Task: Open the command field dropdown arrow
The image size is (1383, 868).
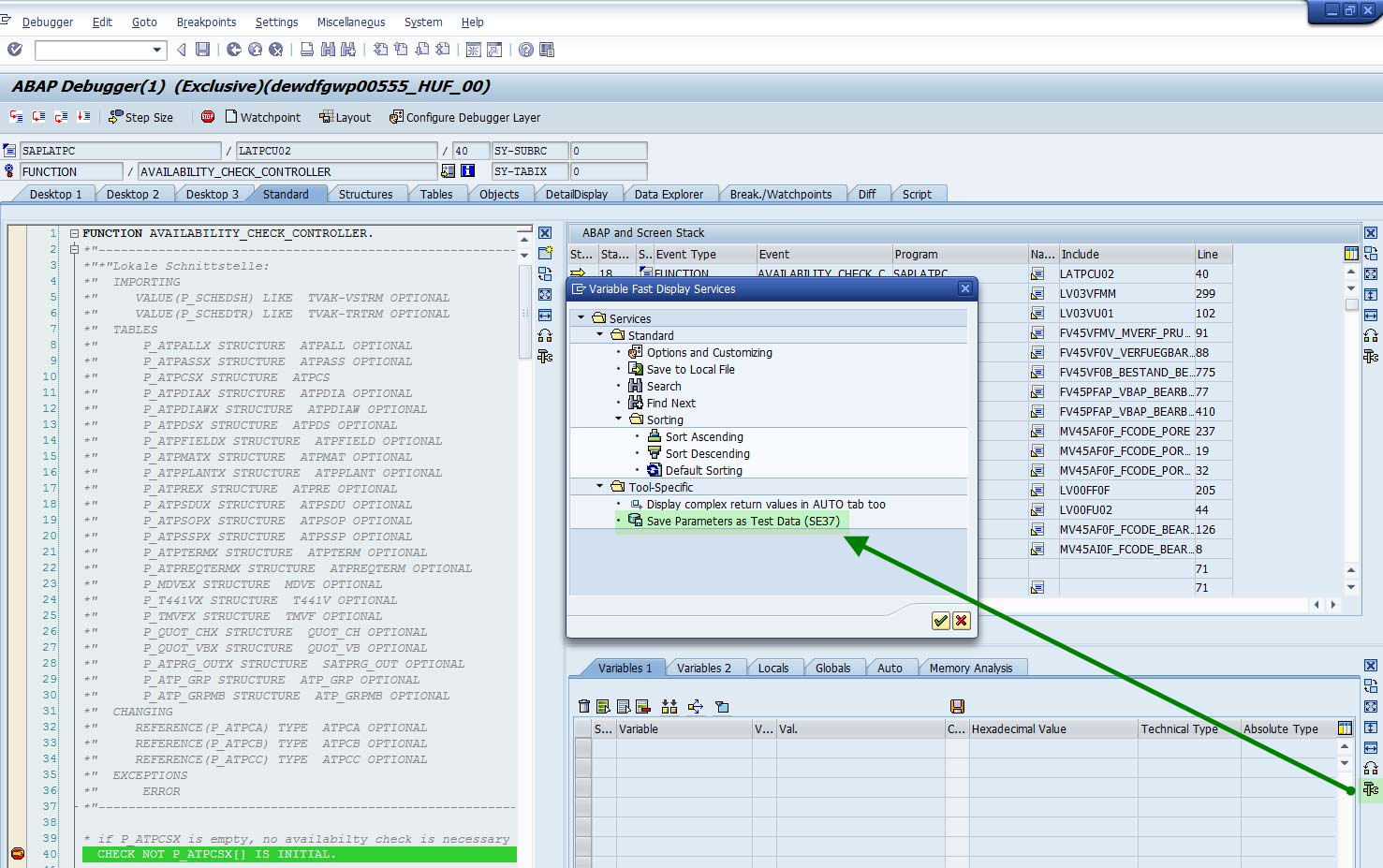Action: coord(157,50)
